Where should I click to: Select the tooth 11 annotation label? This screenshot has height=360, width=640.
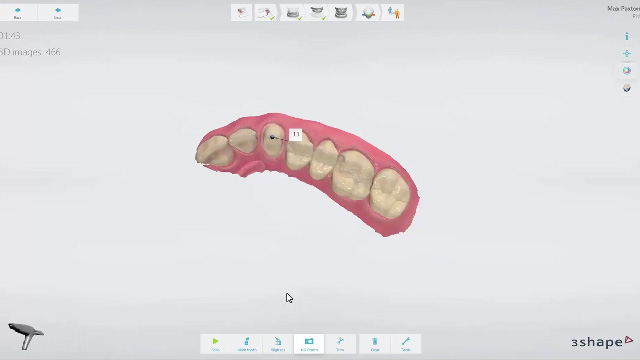pos(296,134)
